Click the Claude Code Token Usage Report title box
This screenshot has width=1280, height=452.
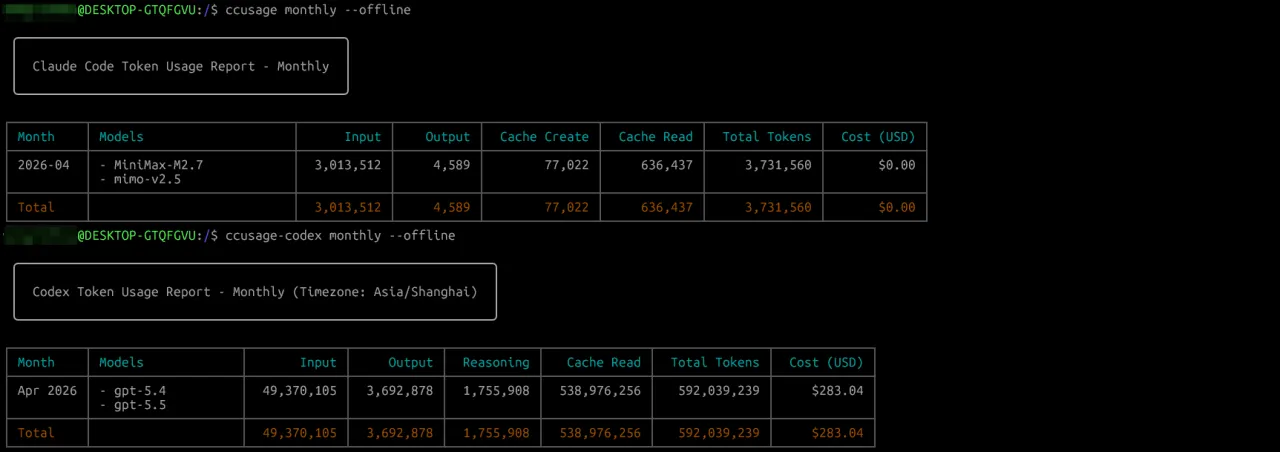[181, 66]
